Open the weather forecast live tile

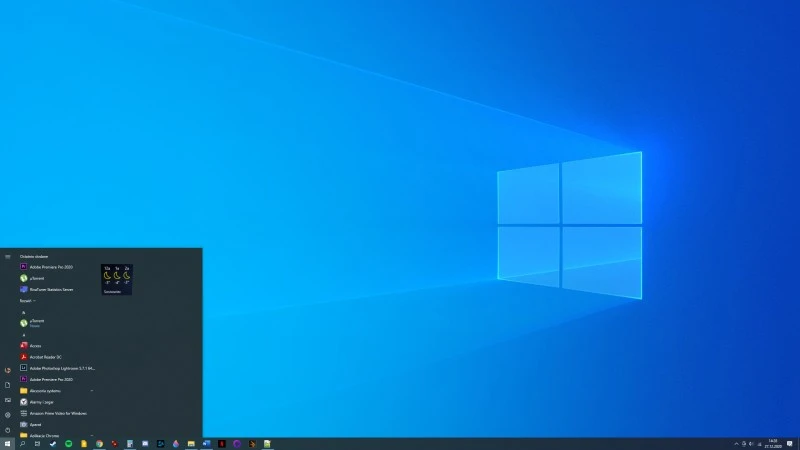[117, 280]
